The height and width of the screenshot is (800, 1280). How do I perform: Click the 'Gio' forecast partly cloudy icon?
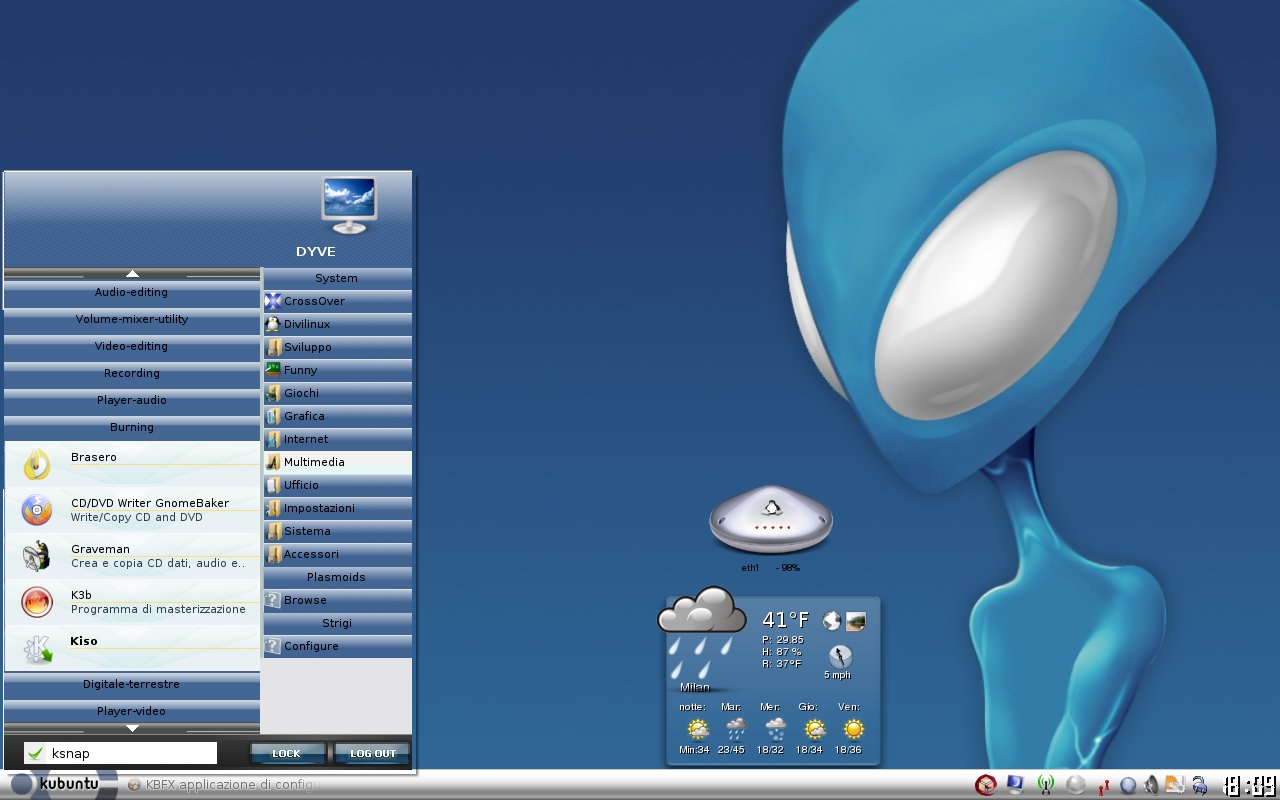[814, 729]
